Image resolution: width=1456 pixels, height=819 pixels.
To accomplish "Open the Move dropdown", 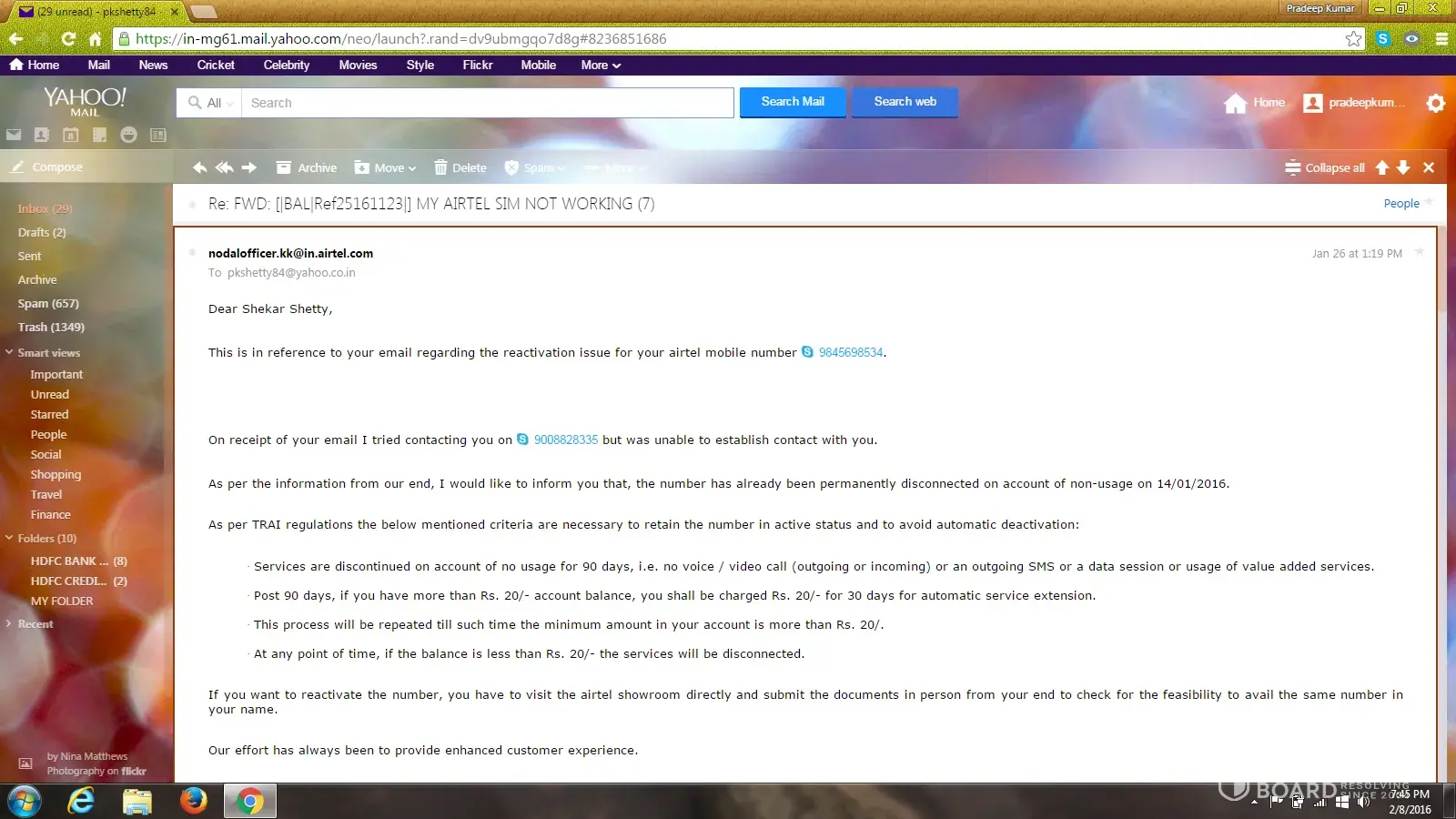I will point(385,167).
